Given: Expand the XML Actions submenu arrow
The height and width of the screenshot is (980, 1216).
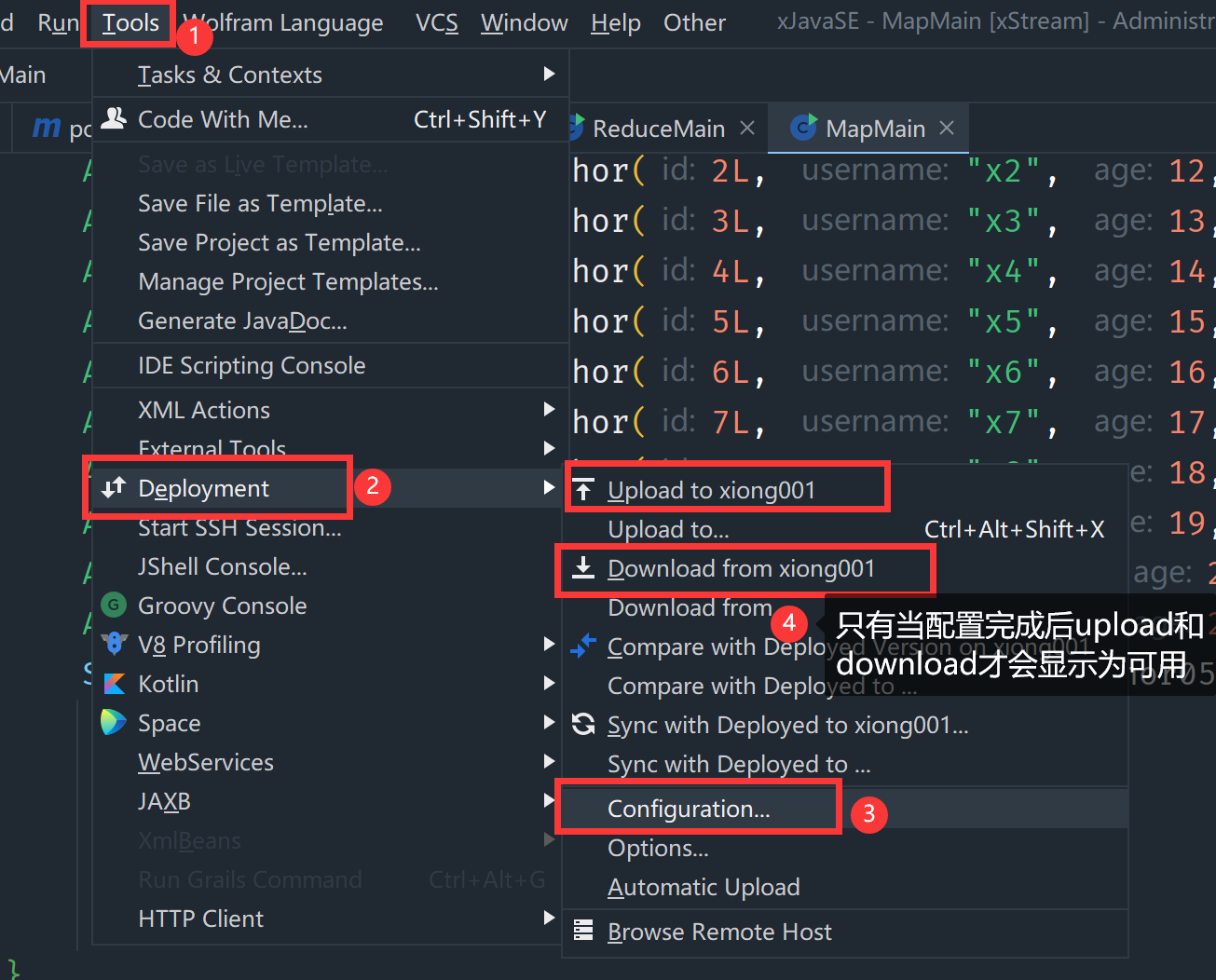Looking at the screenshot, I should (x=549, y=410).
